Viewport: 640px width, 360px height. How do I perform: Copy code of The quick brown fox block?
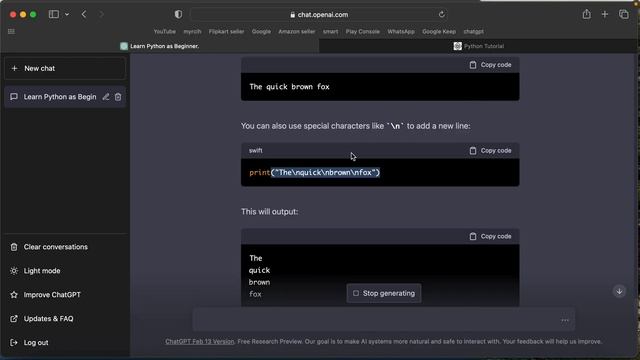490,65
